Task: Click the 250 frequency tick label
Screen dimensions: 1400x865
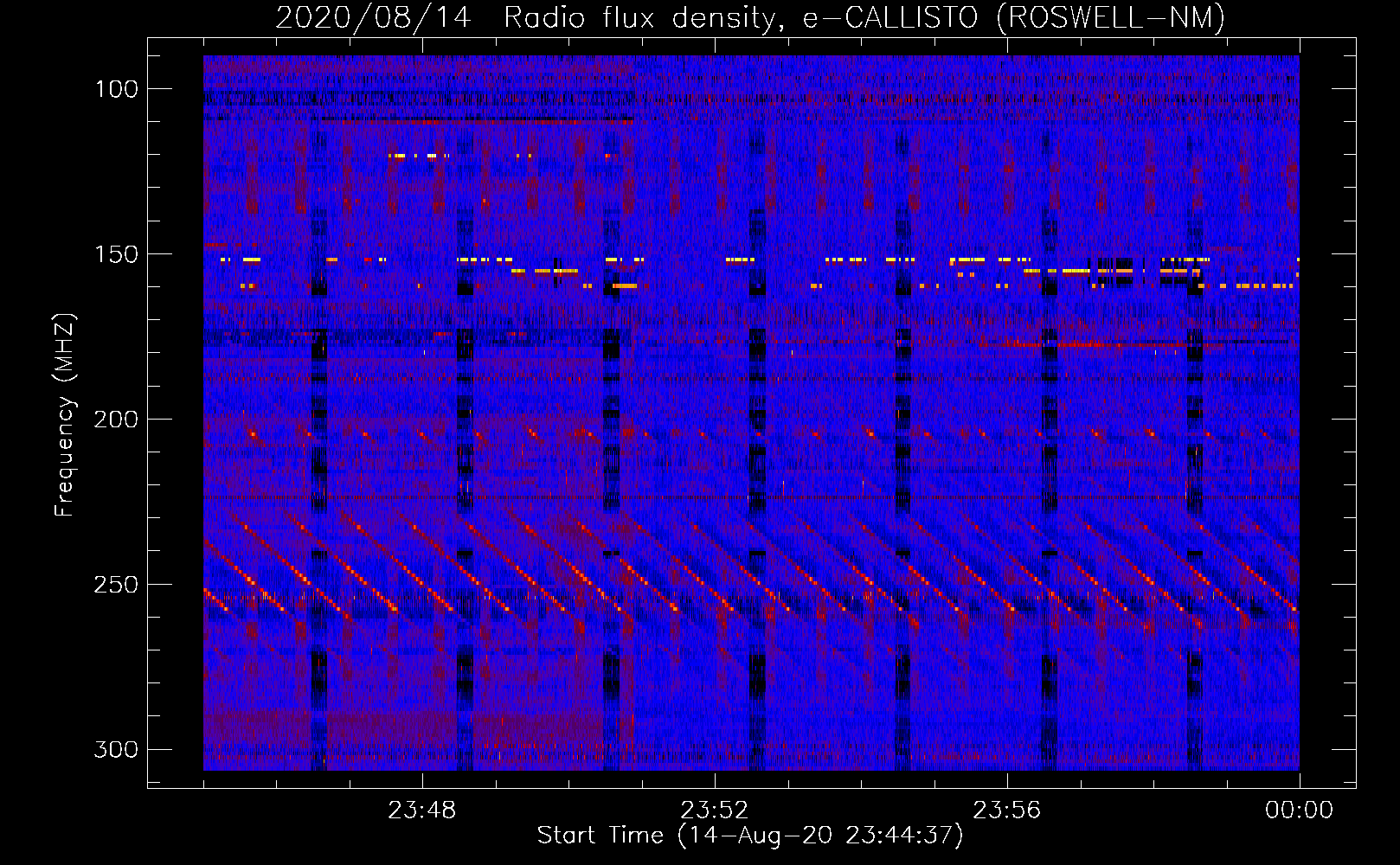Action: 116,585
